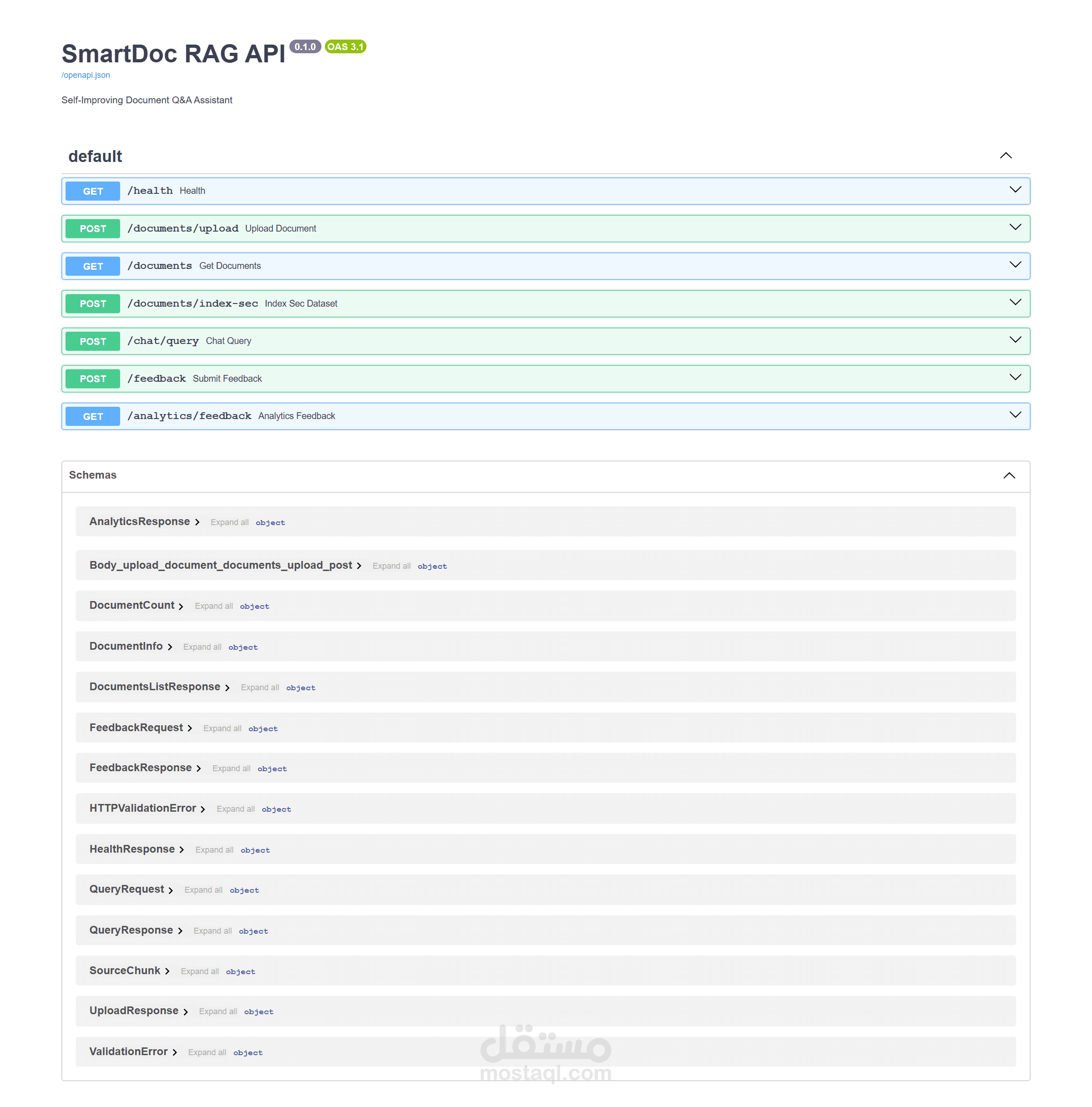
Task: Expand GET /analytics/feedback endpoint arrow
Action: point(1015,415)
